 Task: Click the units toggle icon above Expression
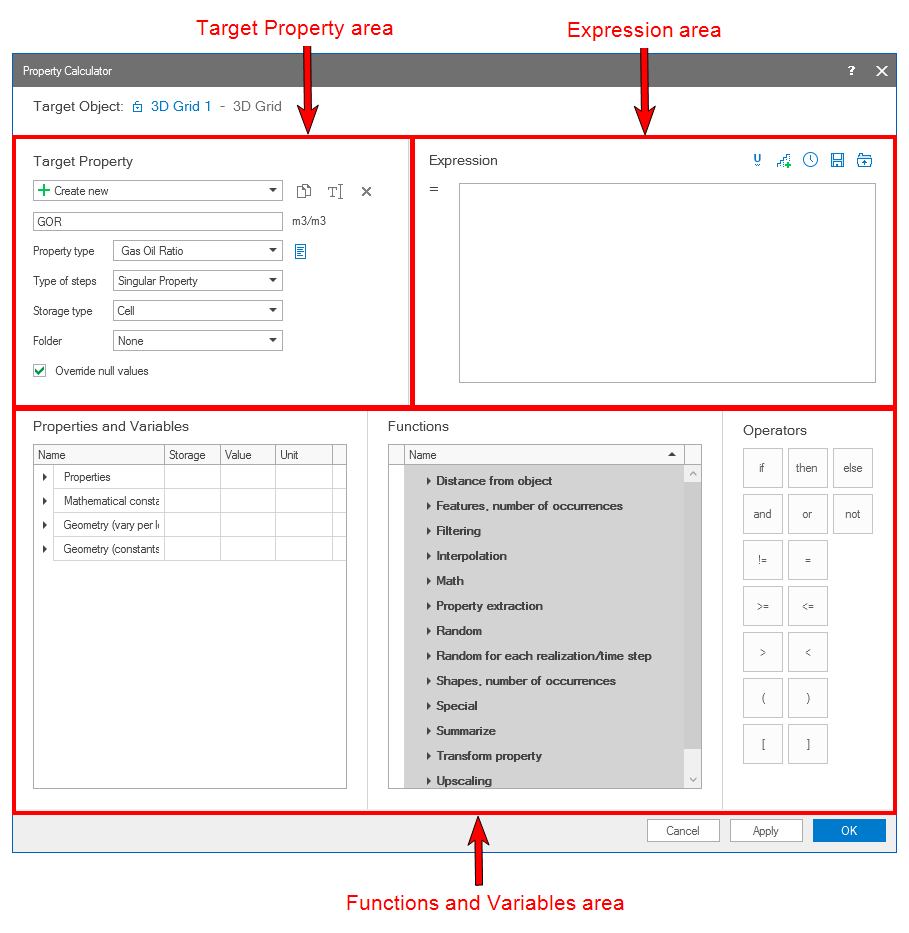(757, 160)
